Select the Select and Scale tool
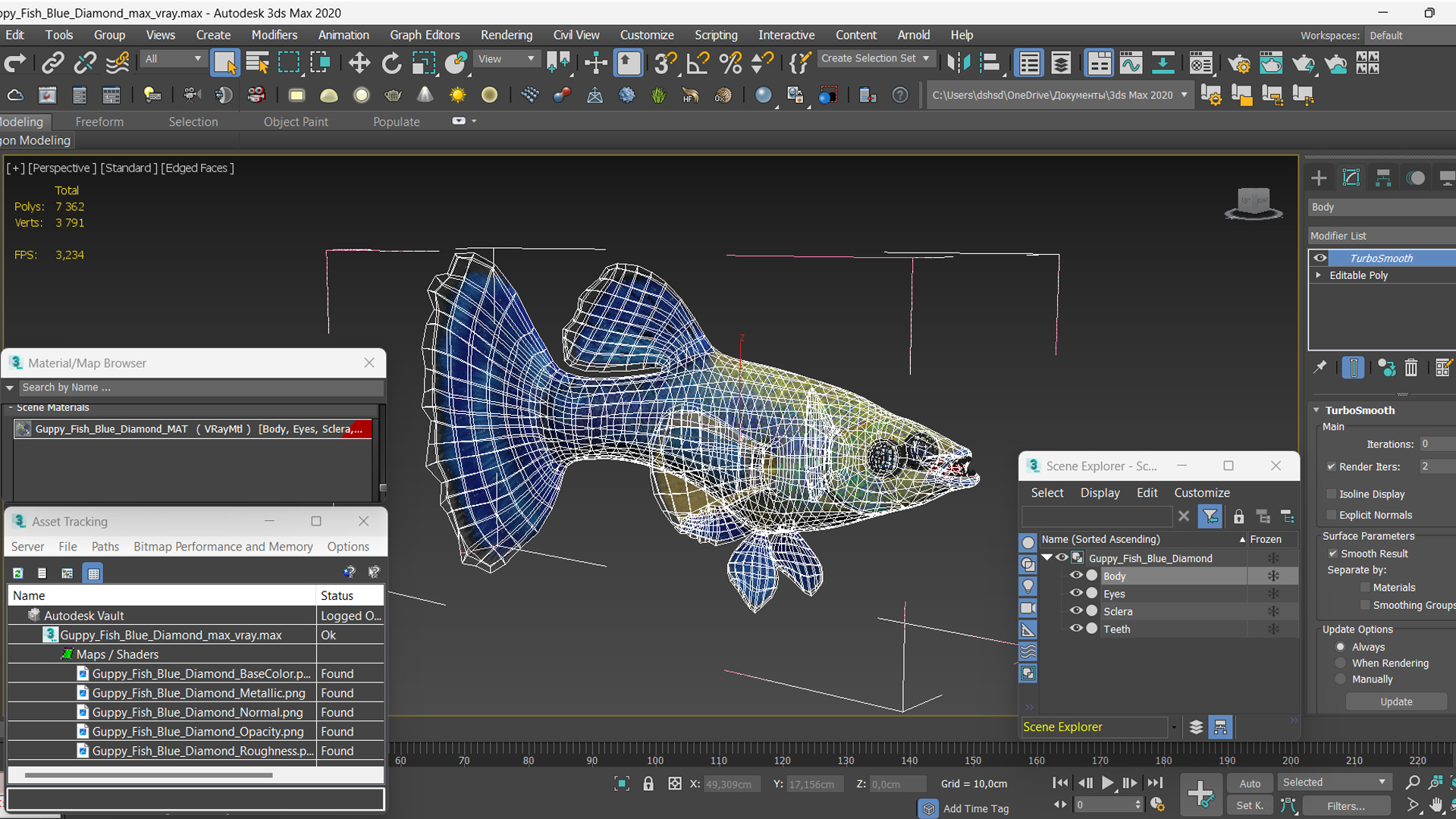 coord(423,63)
